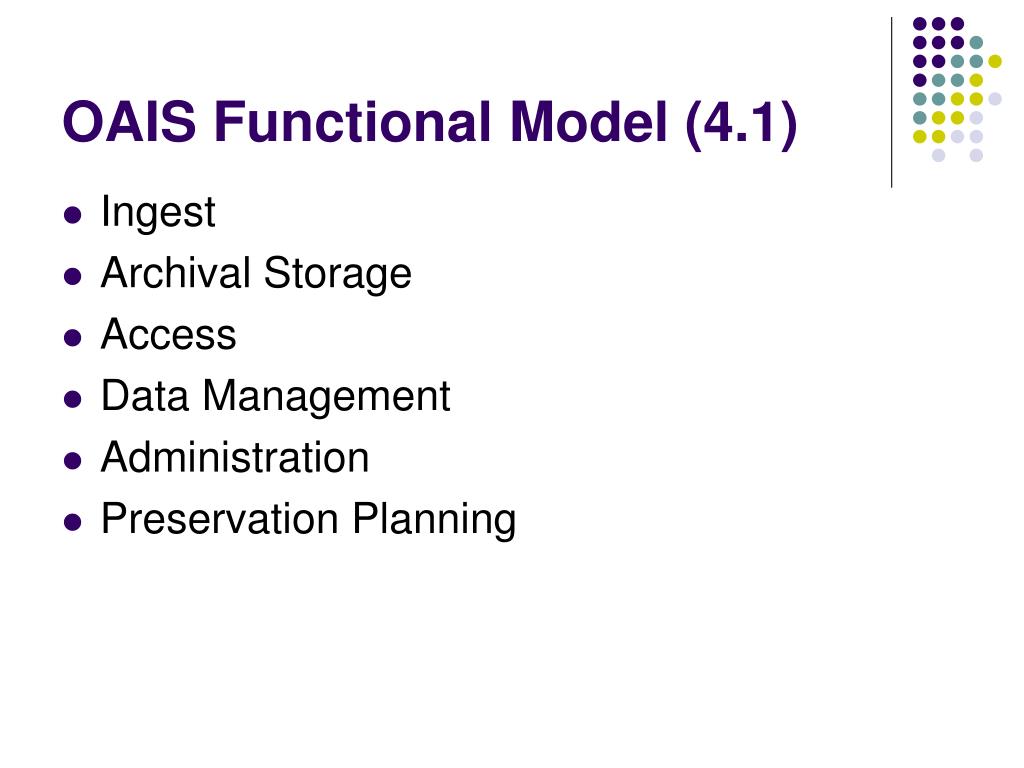
Task: Click the bullet dot beside Archival Storage
Action: point(73,277)
